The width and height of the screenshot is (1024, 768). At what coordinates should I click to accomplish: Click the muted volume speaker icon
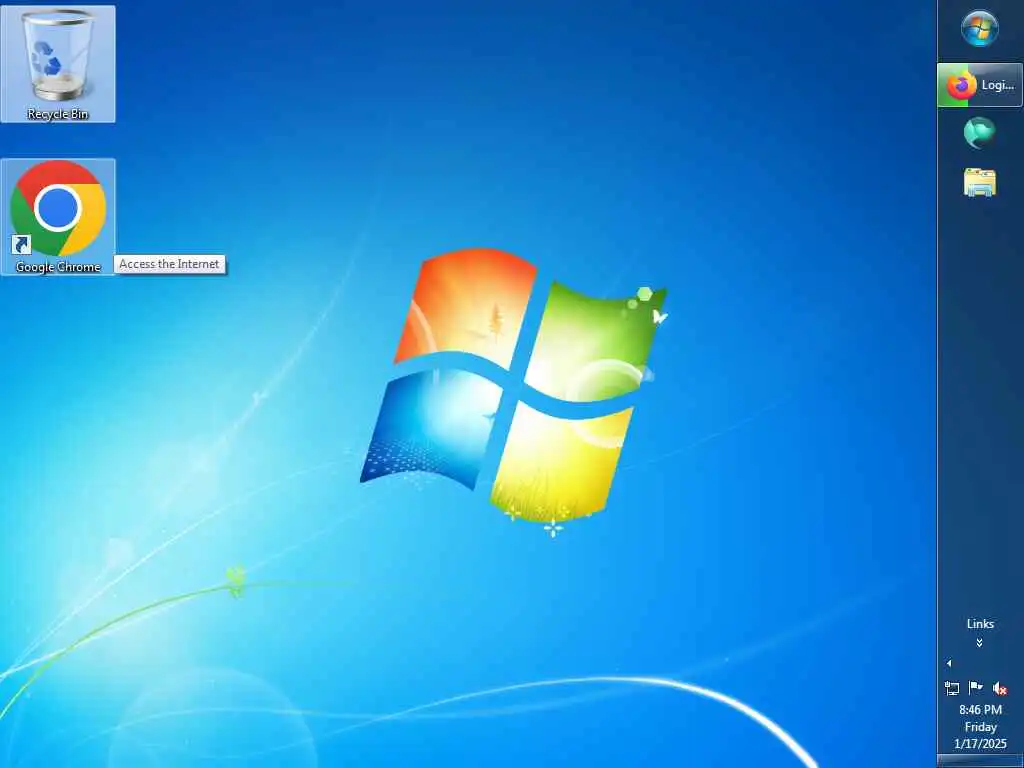pyautogui.click(x=1000, y=688)
